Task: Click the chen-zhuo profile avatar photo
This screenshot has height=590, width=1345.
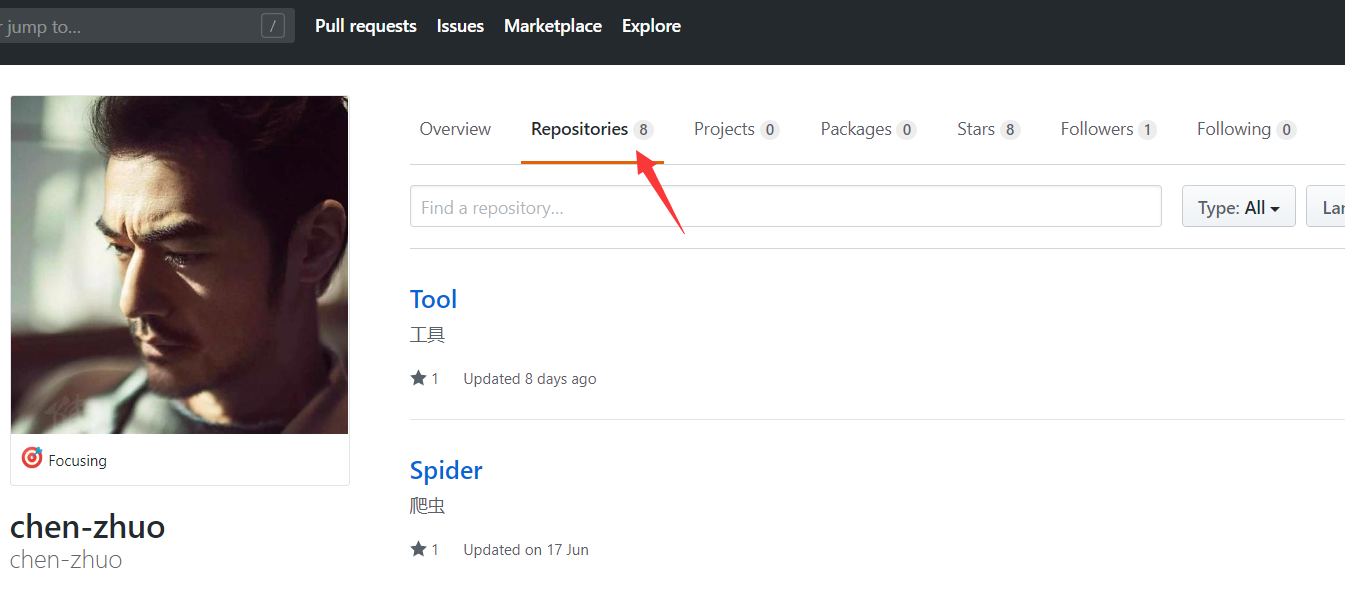Action: [180, 265]
